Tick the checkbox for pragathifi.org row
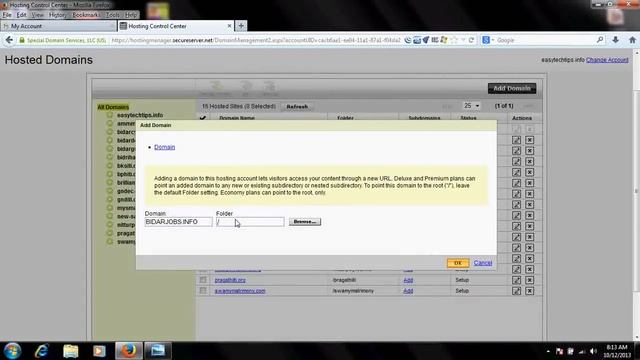 (x=203, y=280)
